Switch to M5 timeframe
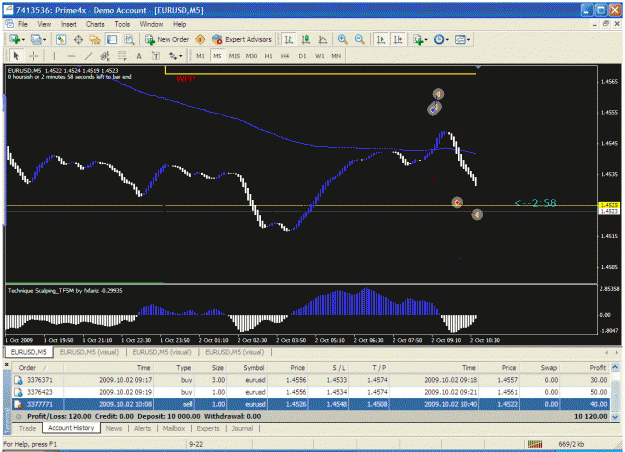This screenshot has height=452, width=625. click(217, 56)
